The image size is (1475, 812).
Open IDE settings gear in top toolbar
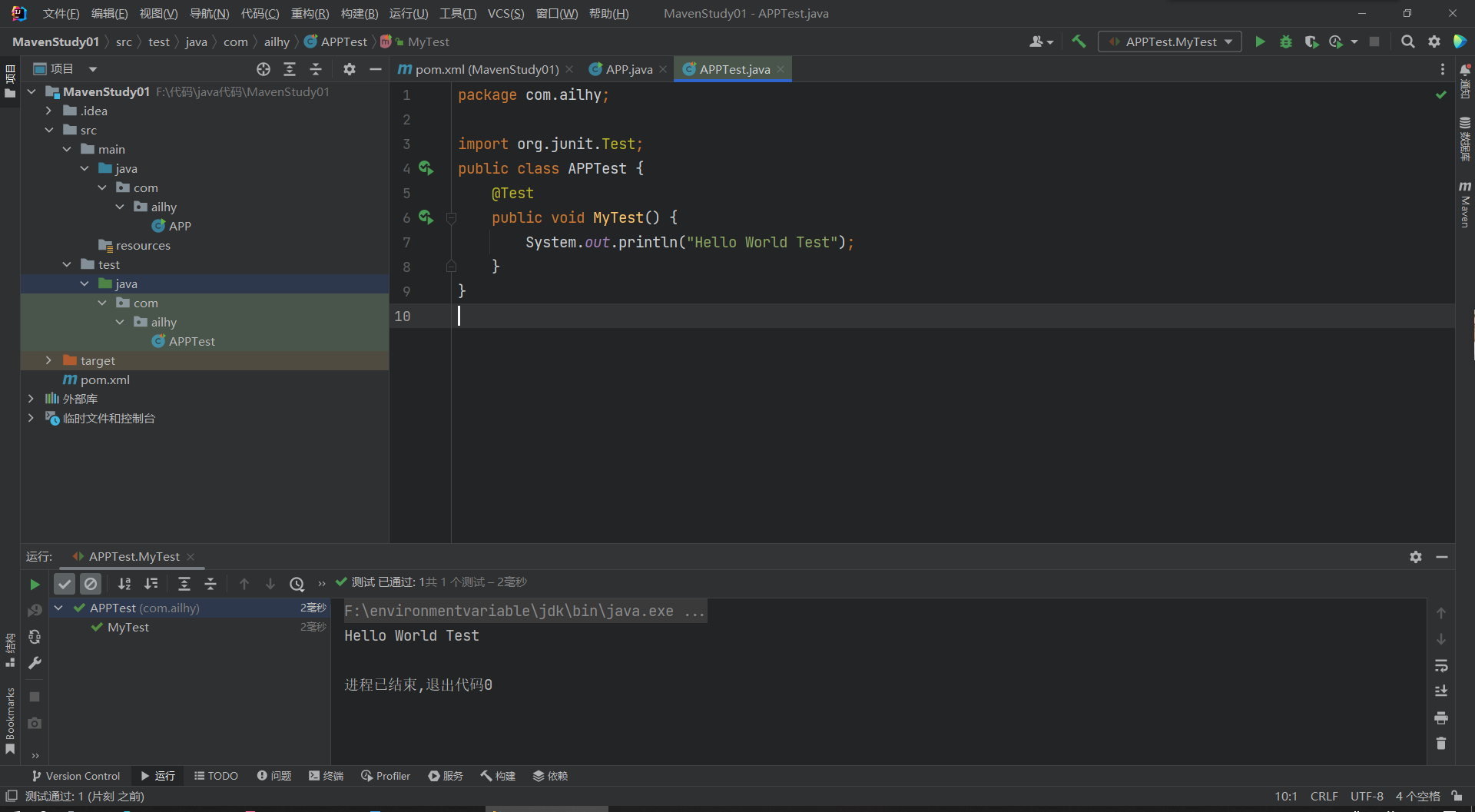pyautogui.click(x=1434, y=41)
